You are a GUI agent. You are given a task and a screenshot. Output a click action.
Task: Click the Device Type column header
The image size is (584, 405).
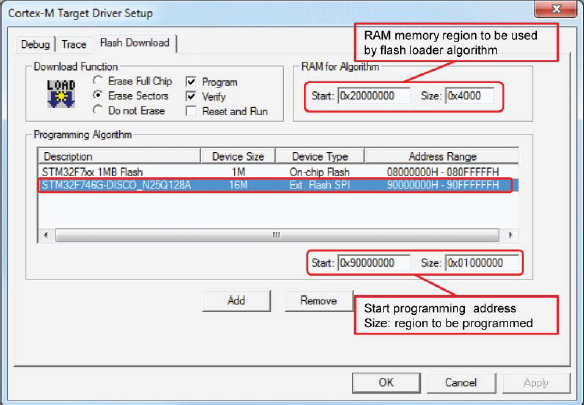(320, 156)
